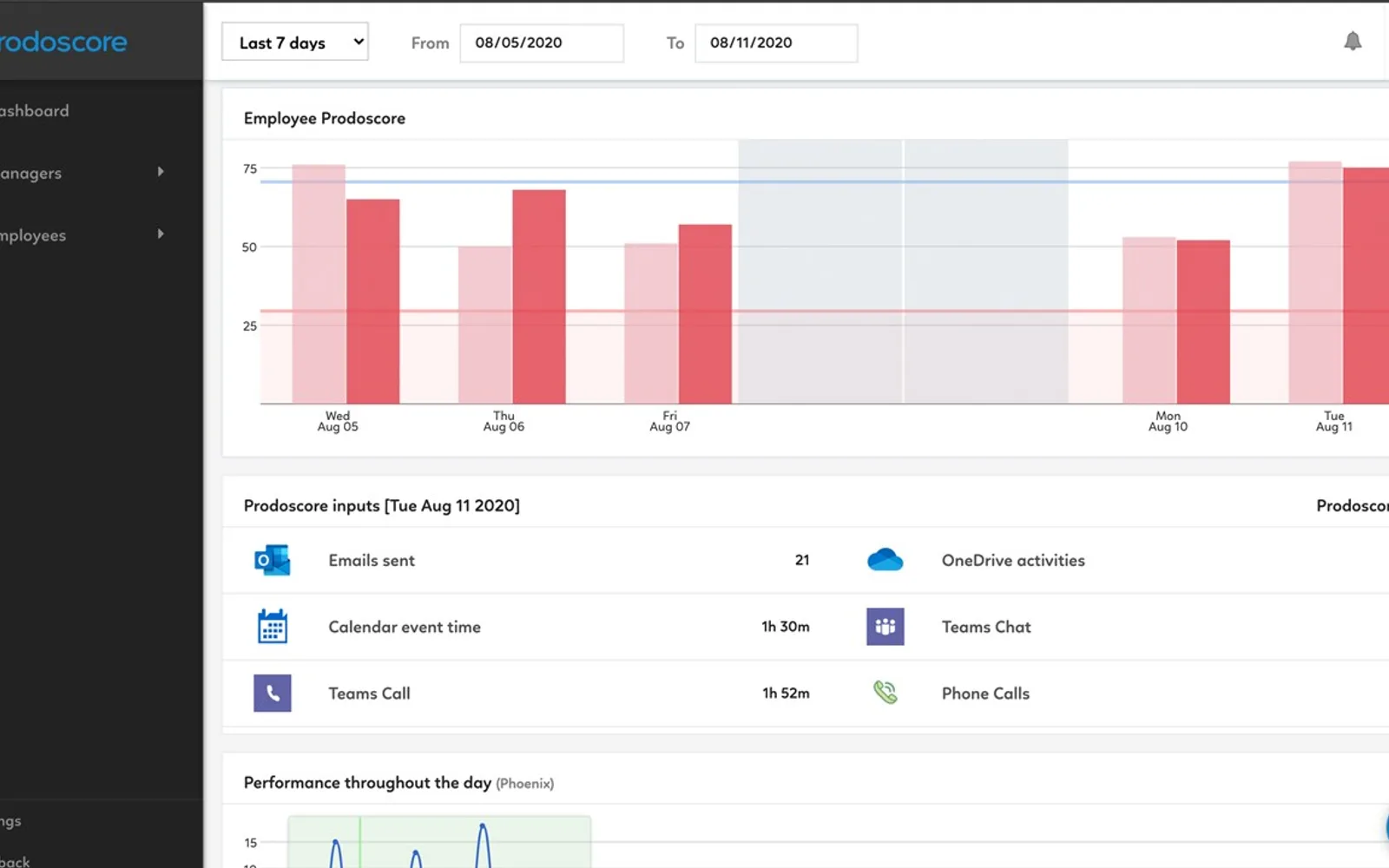Click the Phone Calls label

[x=985, y=694]
